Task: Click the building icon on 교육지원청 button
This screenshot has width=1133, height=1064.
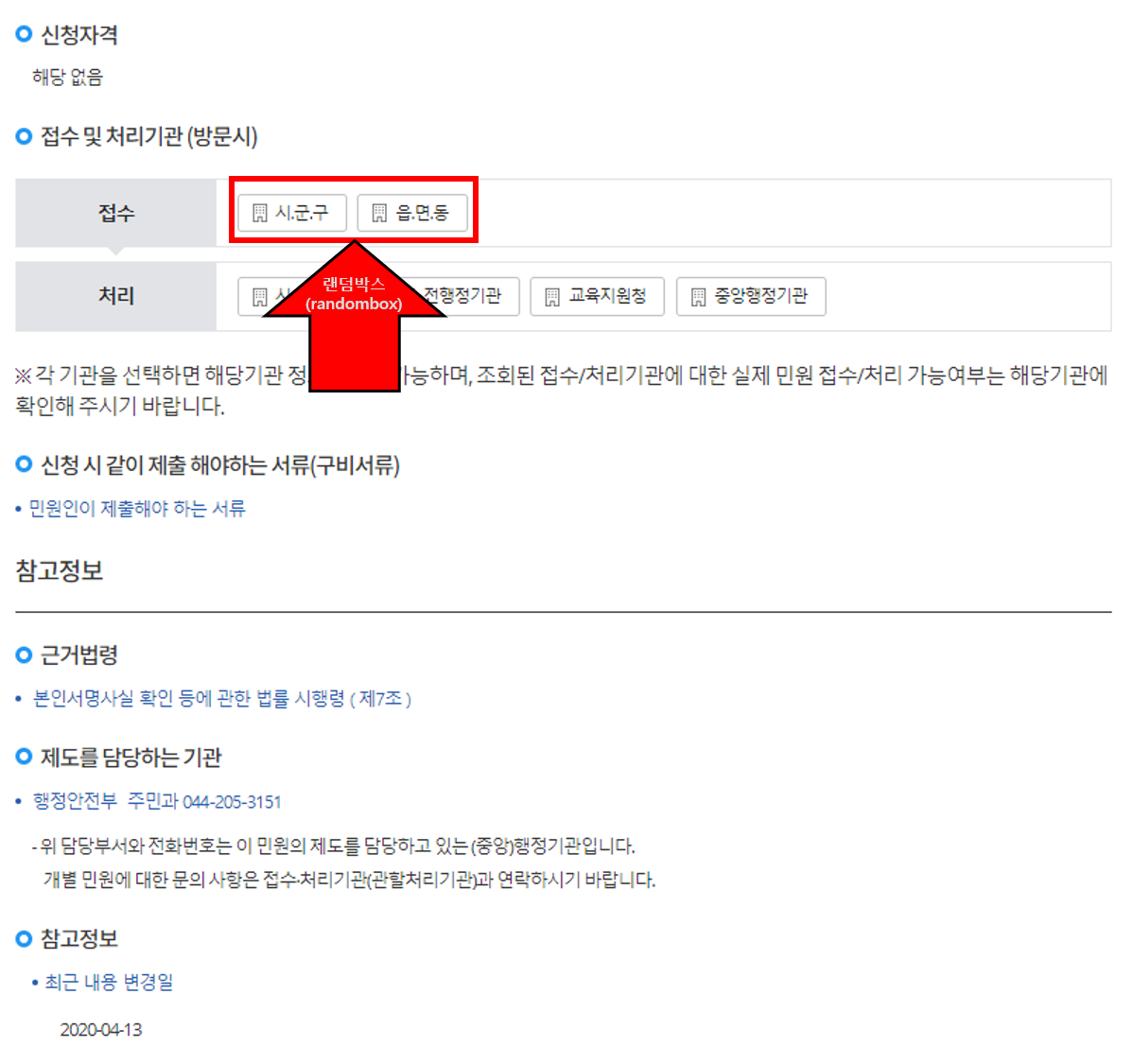Action: (551, 296)
